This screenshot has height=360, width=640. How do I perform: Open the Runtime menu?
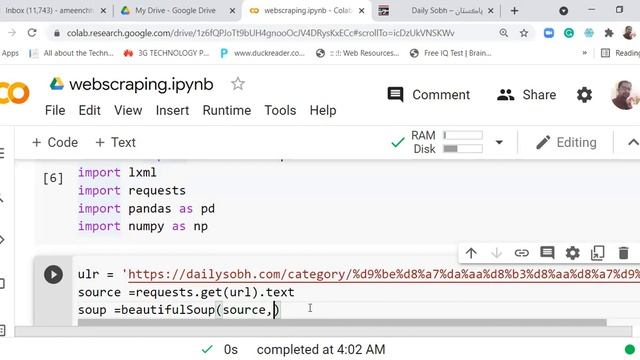coord(227,110)
